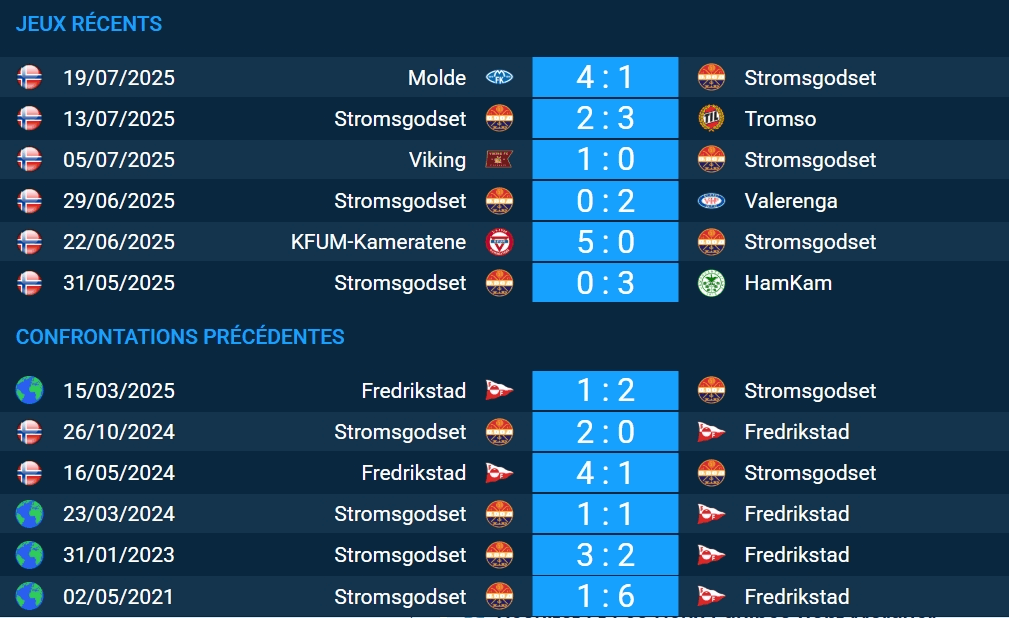Click globe icon on 02/05/2021 match
This screenshot has height=618, width=1009.
coord(30,596)
